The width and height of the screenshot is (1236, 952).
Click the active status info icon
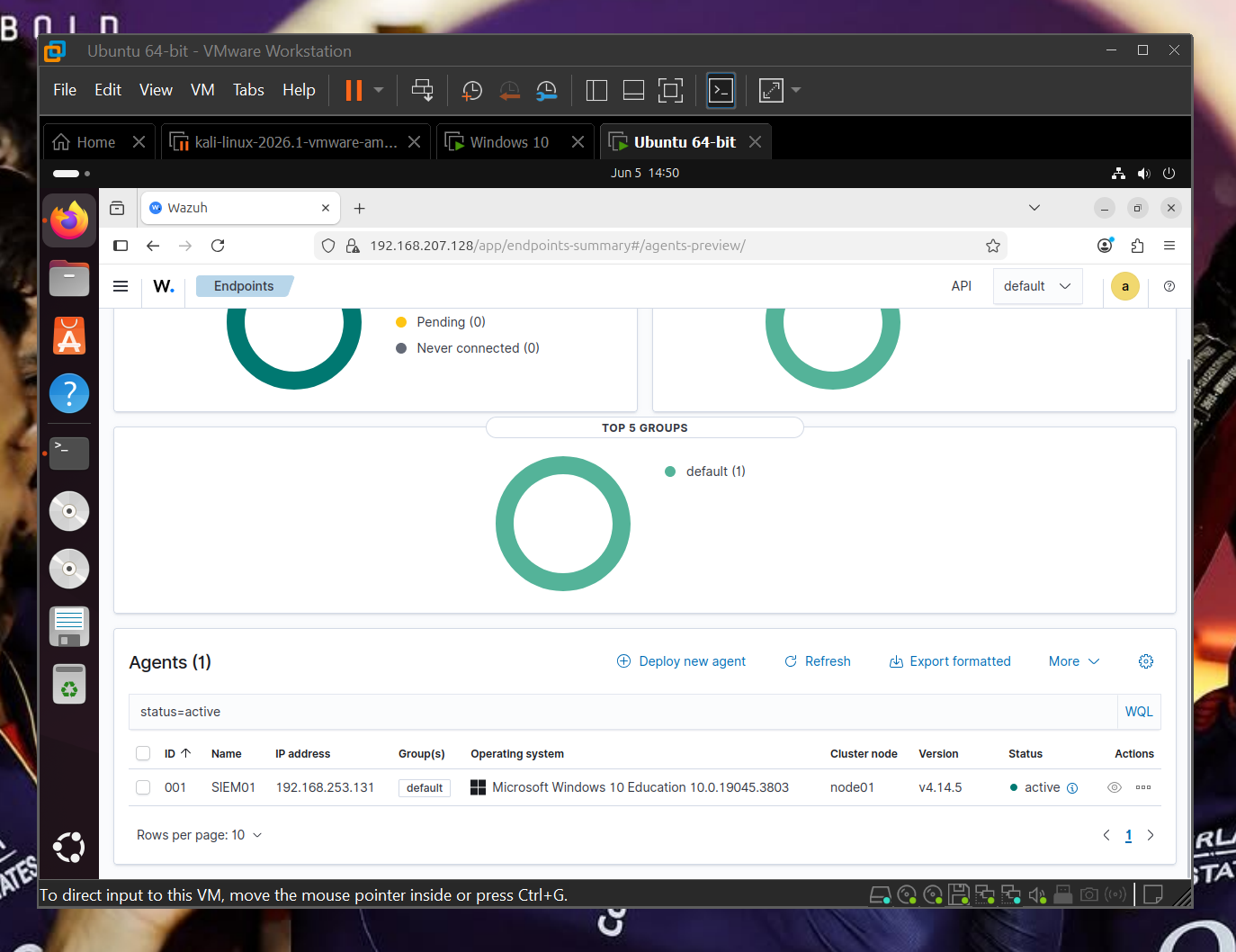click(x=1072, y=788)
